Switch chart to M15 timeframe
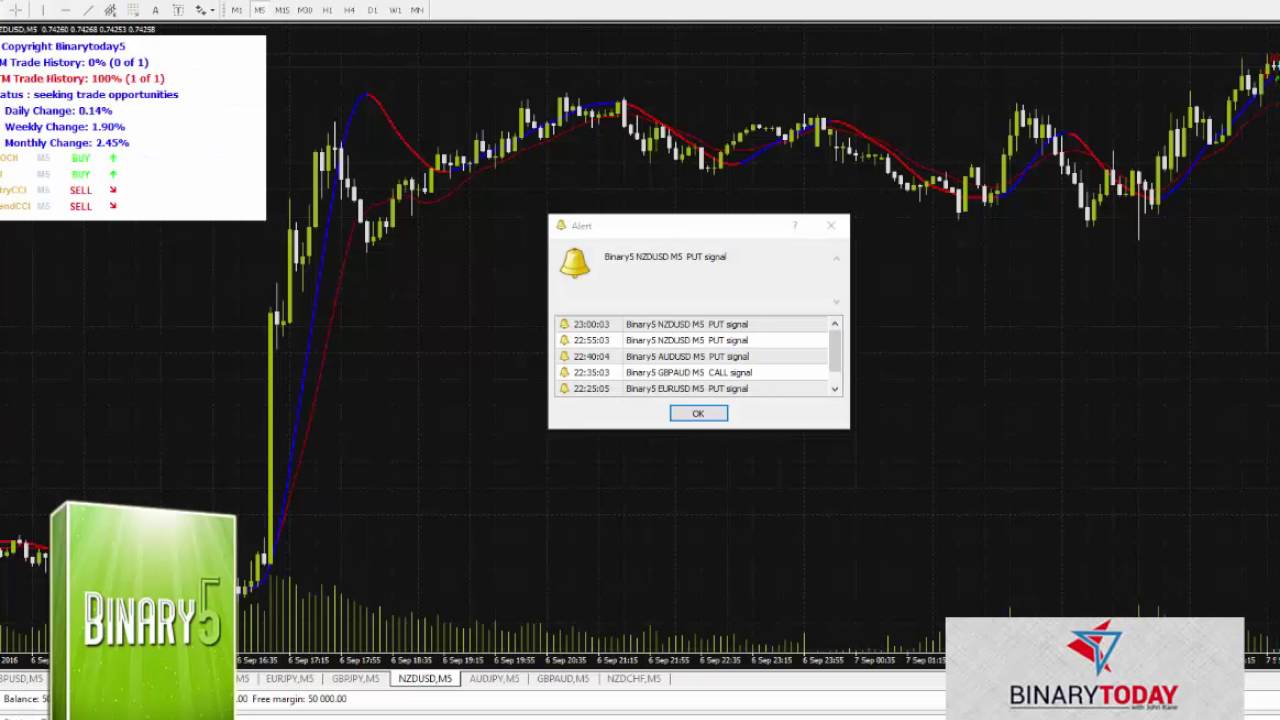 tap(282, 10)
